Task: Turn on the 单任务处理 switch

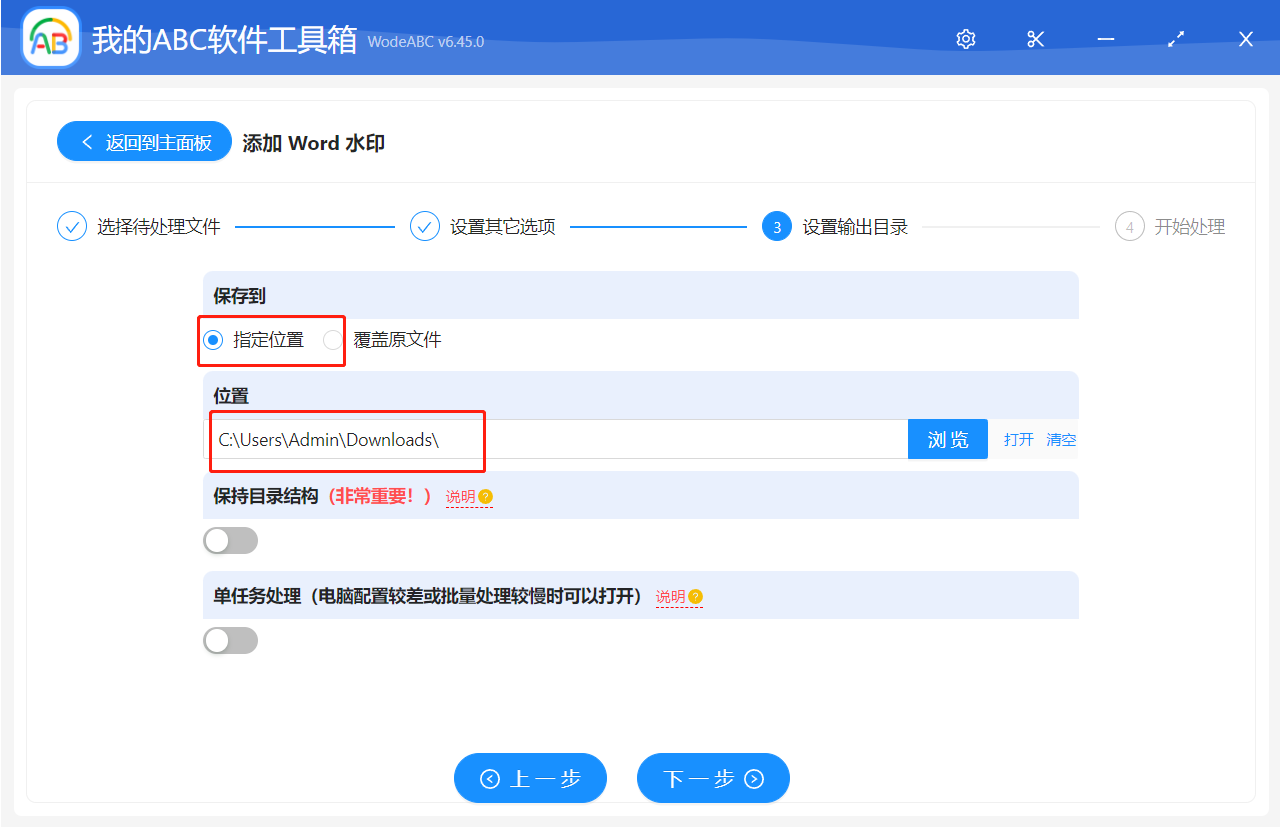Action: [230, 640]
